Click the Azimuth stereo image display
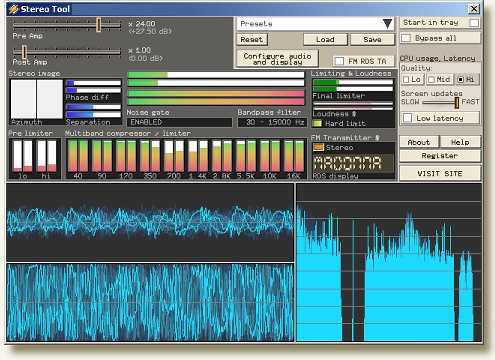This screenshot has height=360, width=495. 37,99
